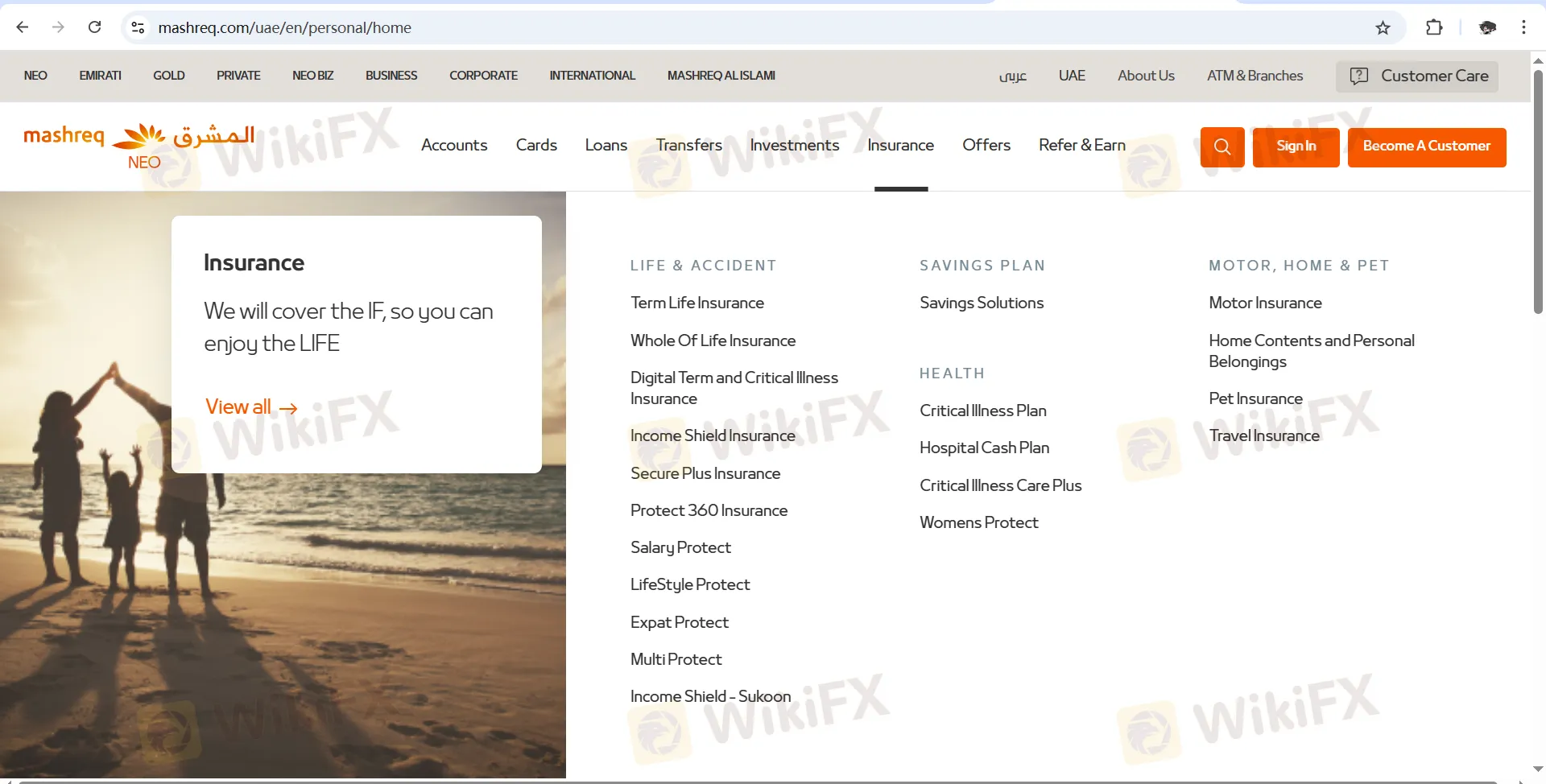Click the Become A Customer button
Screen dimensions: 1546x784
pos(1426,146)
